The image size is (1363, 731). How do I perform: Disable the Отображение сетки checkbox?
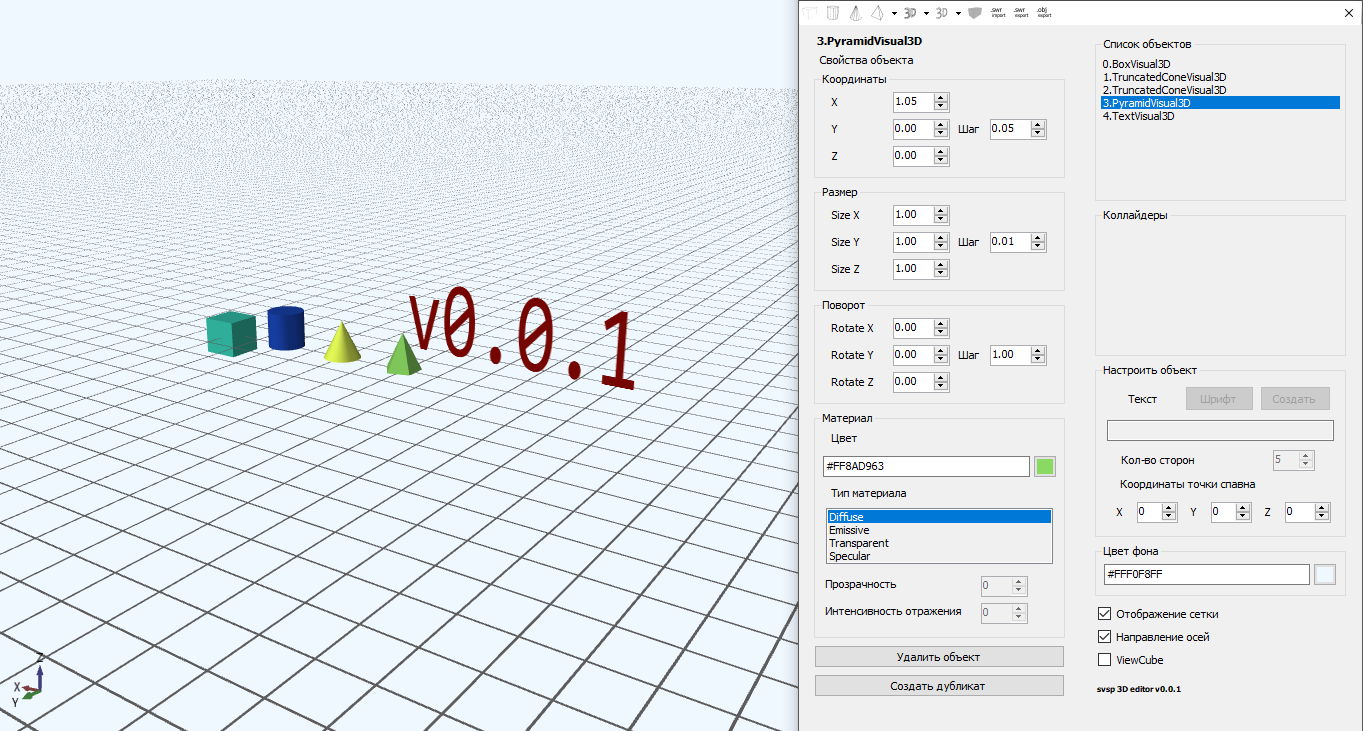click(x=1104, y=613)
